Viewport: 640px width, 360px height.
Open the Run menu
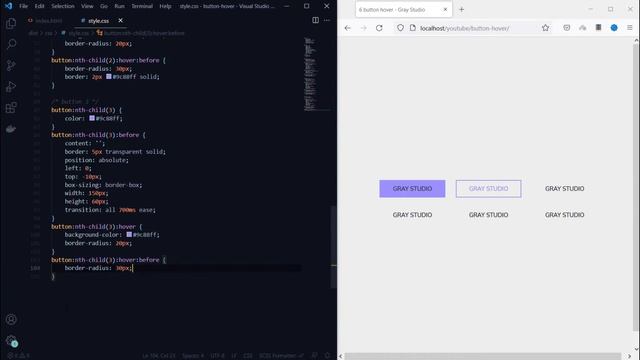click(x=120, y=6)
